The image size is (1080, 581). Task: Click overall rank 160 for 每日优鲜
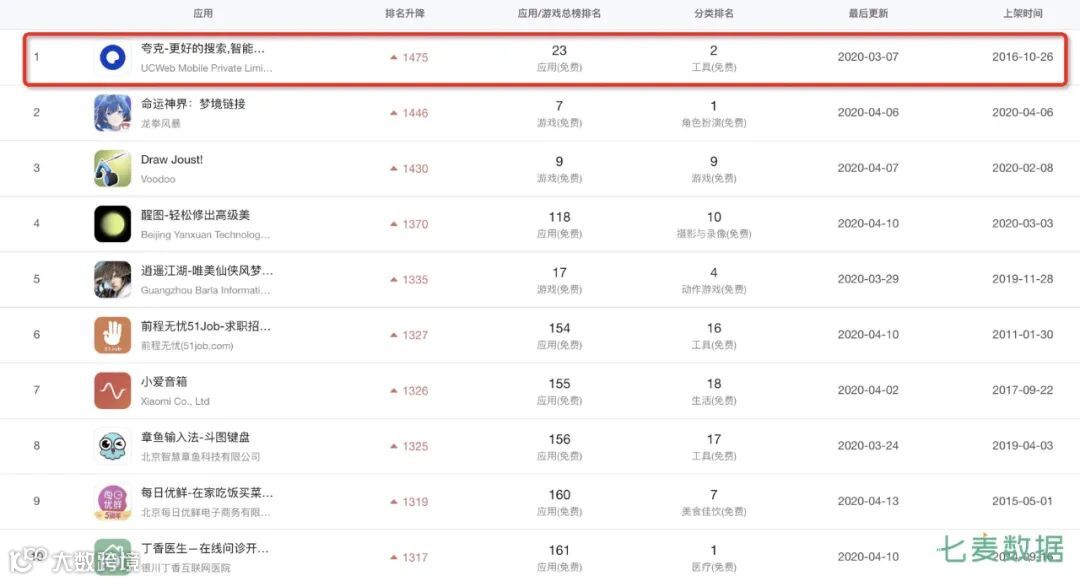pos(559,495)
